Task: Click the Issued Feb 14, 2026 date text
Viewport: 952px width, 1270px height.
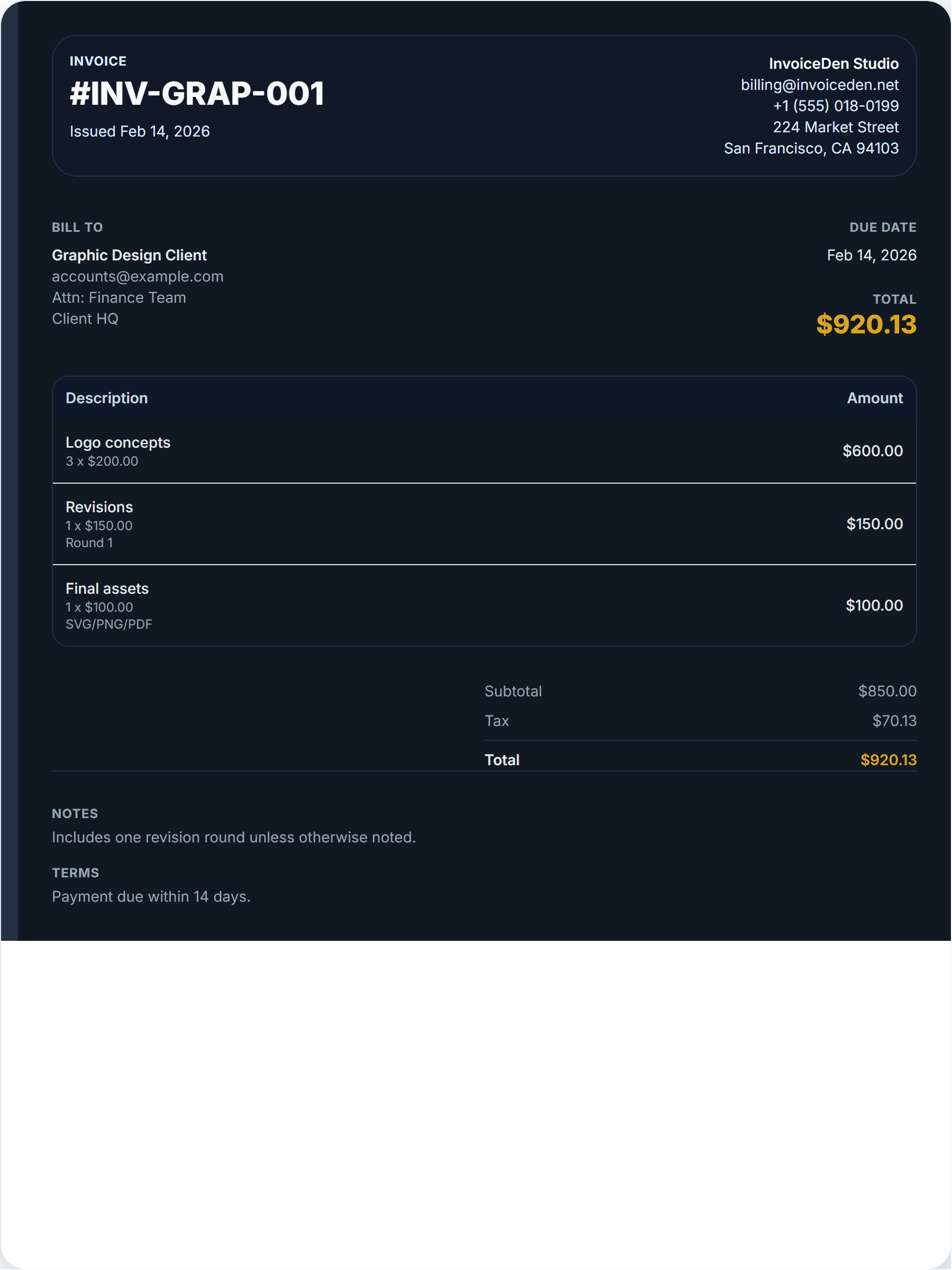Action: [x=140, y=131]
